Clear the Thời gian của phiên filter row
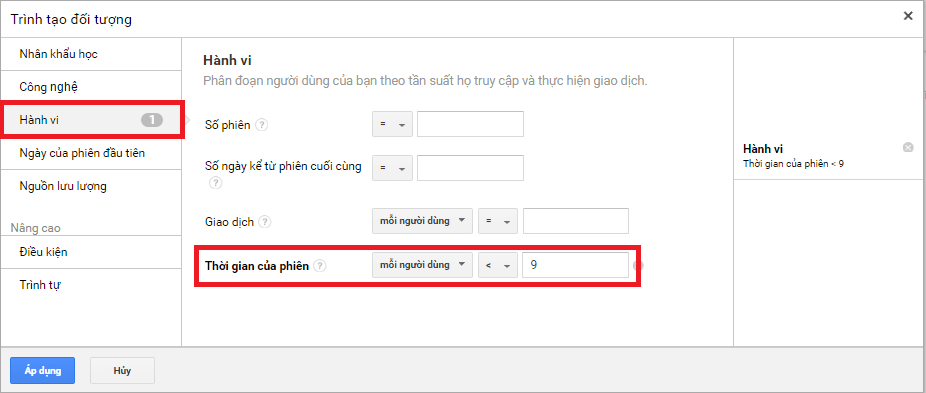926x393 pixels. point(637,266)
